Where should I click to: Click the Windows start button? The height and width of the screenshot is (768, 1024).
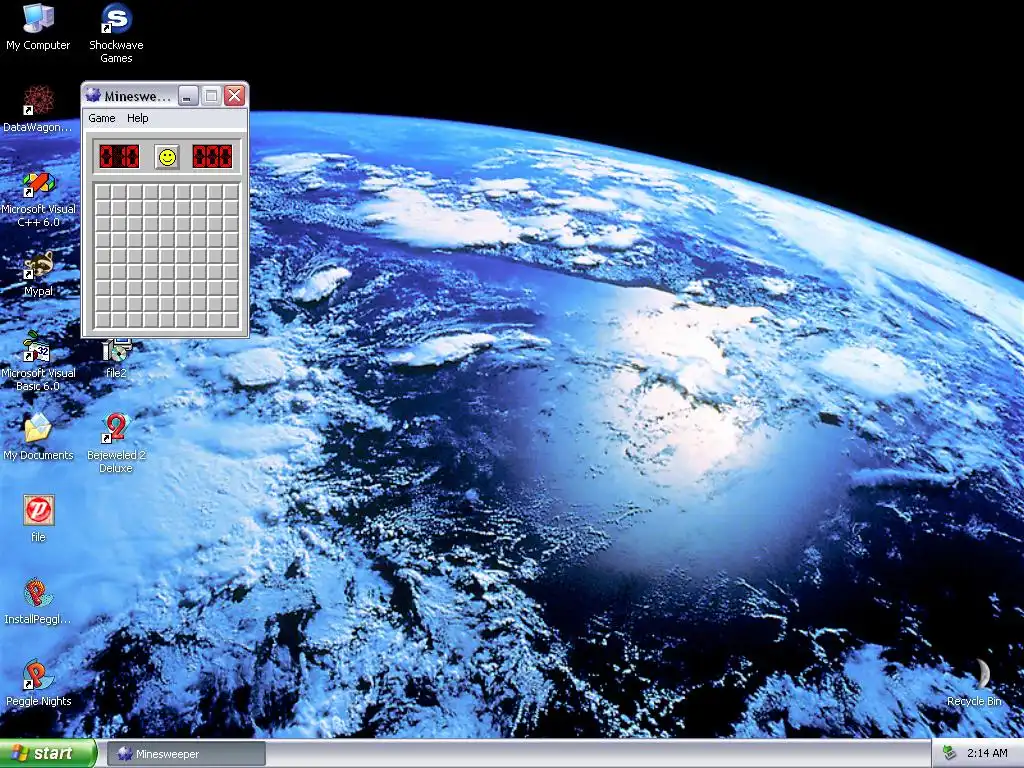click(x=48, y=754)
